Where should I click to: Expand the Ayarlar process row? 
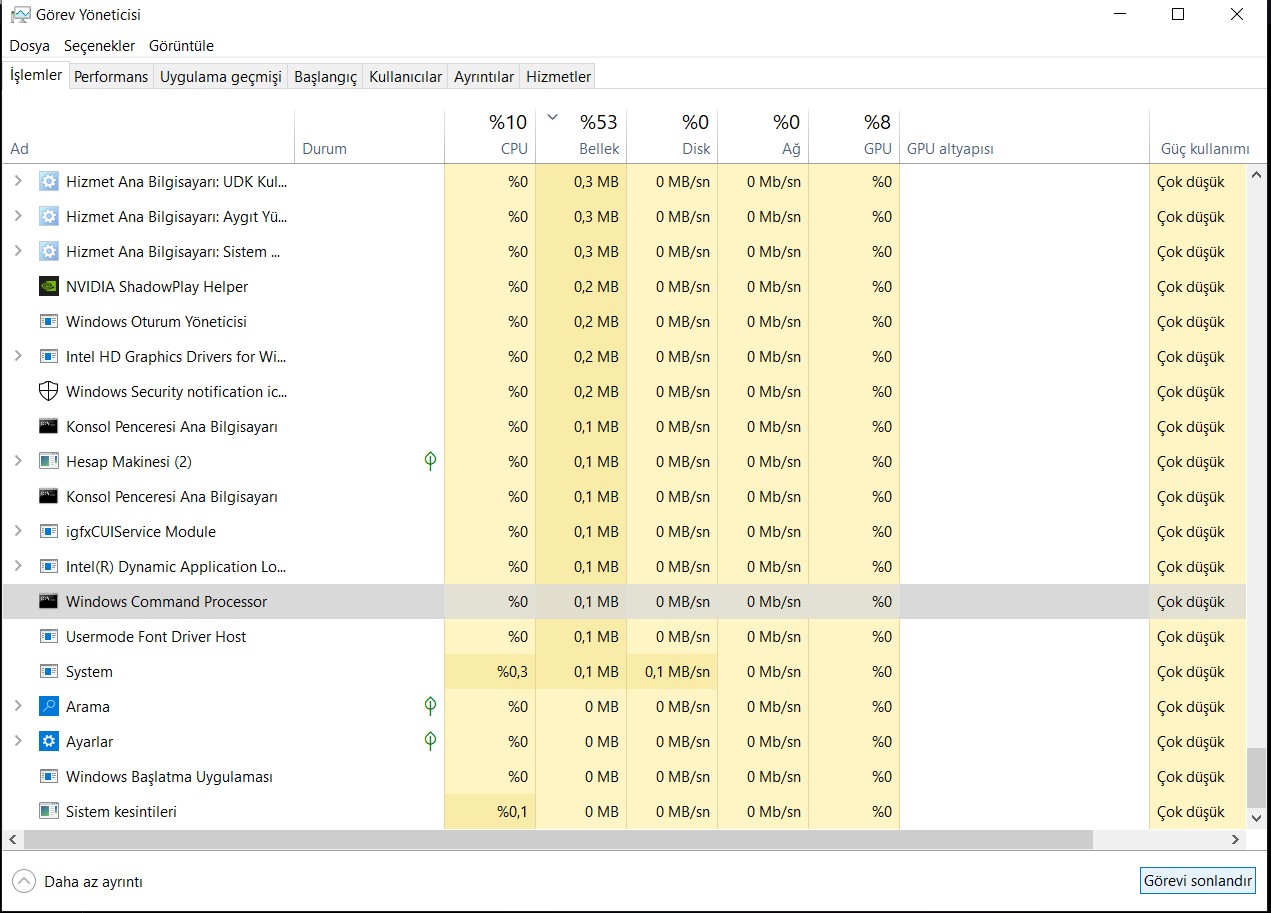click(x=17, y=741)
